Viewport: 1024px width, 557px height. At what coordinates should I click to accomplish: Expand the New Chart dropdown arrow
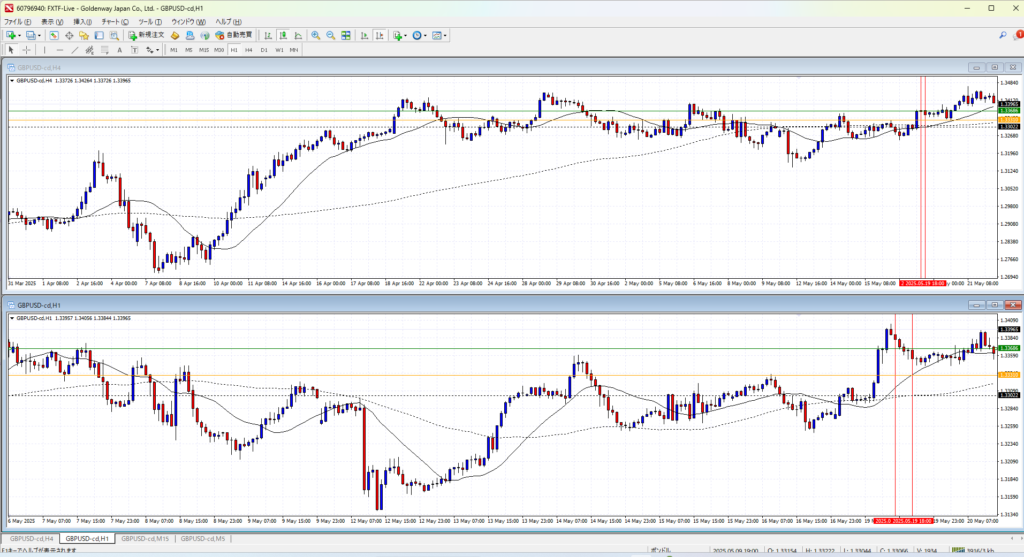pyautogui.click(x=18, y=35)
